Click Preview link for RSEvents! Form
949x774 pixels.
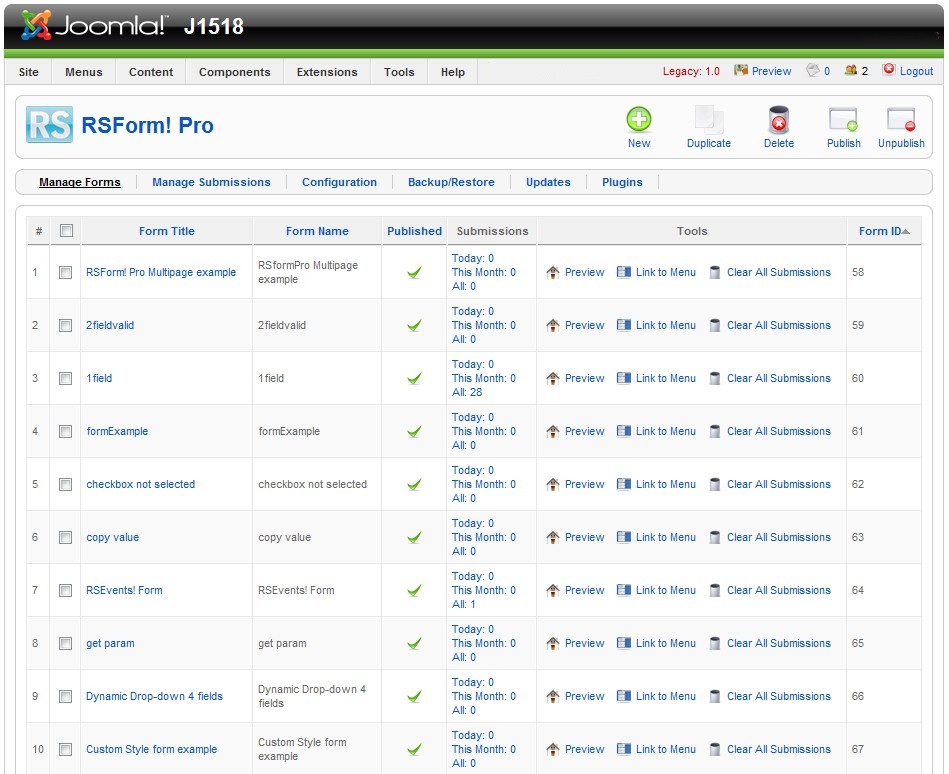pyautogui.click(x=584, y=590)
